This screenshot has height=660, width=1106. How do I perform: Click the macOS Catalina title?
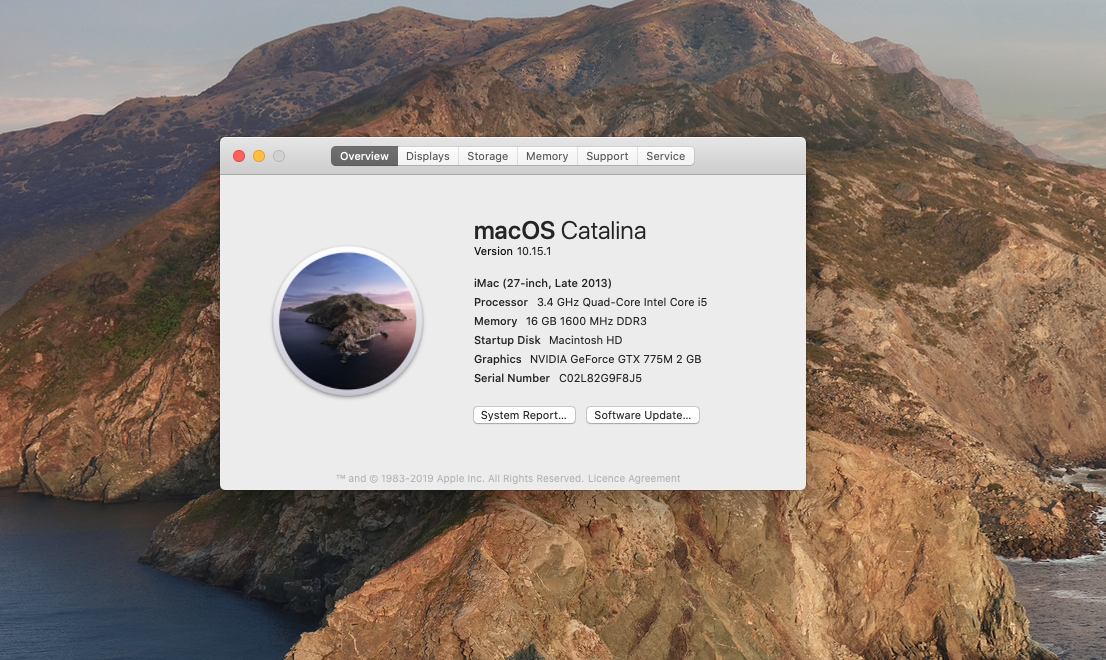coord(560,231)
